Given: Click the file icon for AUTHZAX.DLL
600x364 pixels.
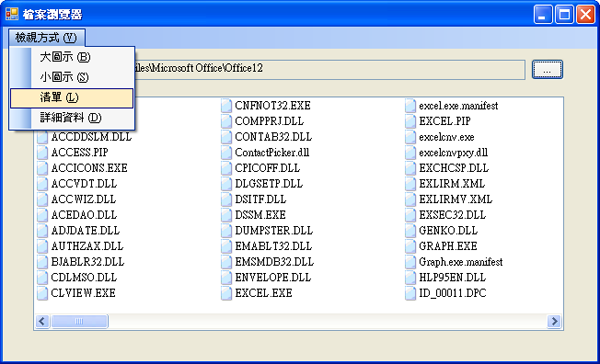Looking at the screenshot, I should [x=42, y=246].
